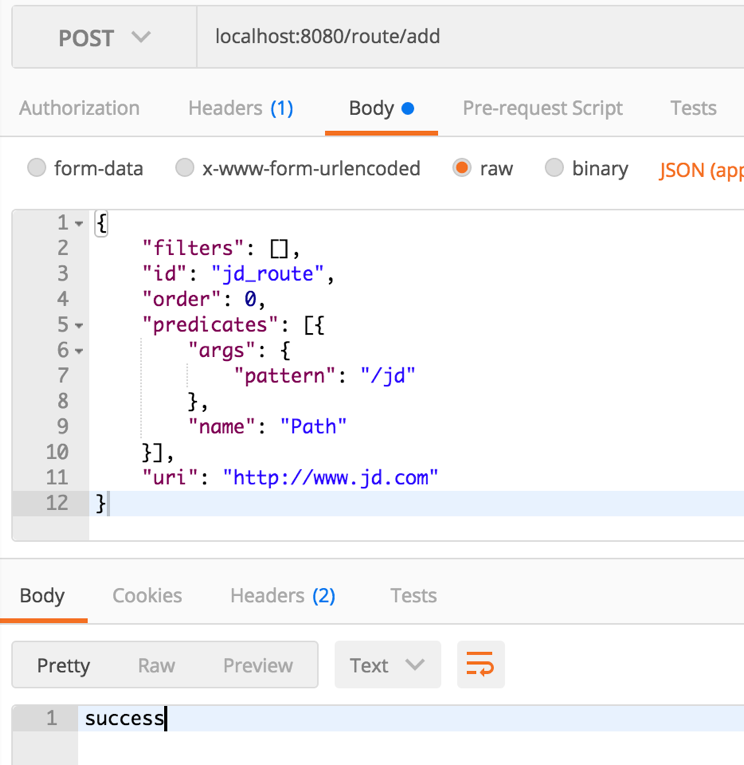Switch to the response Cookies tab
Viewport: 744px width, 765px height.
[147, 595]
